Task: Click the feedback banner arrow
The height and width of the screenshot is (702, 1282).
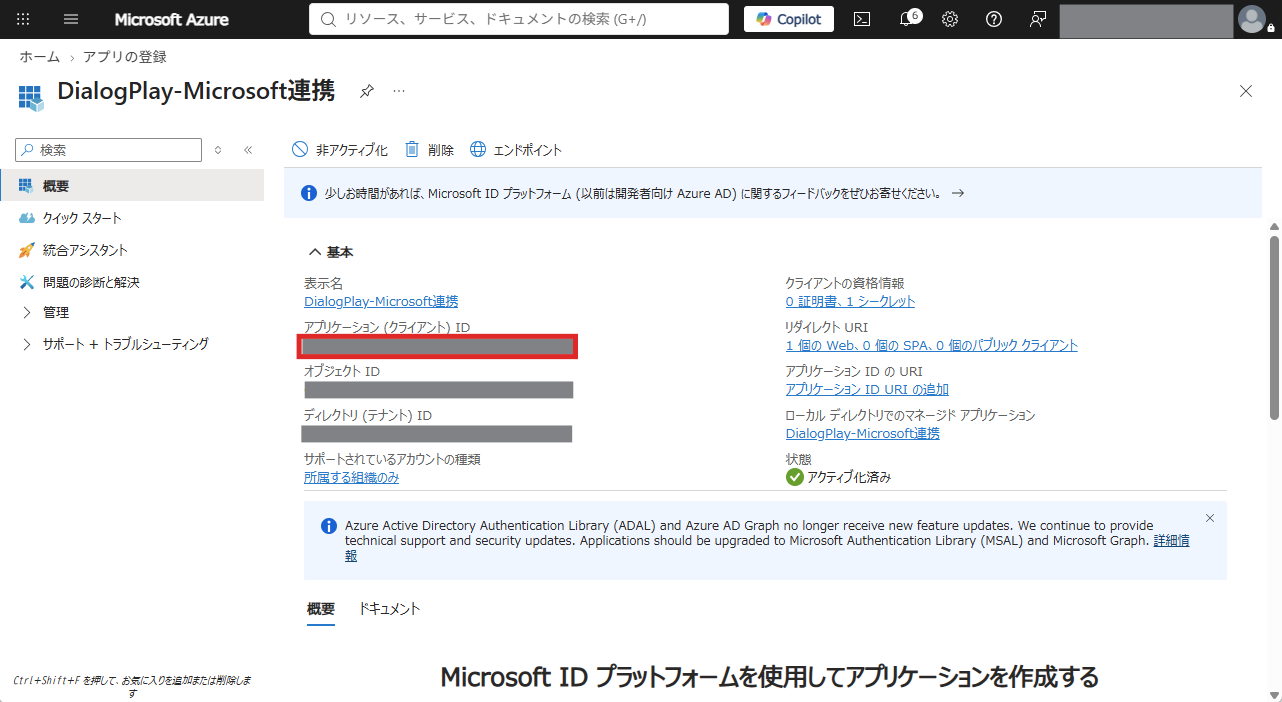Action: tap(957, 193)
